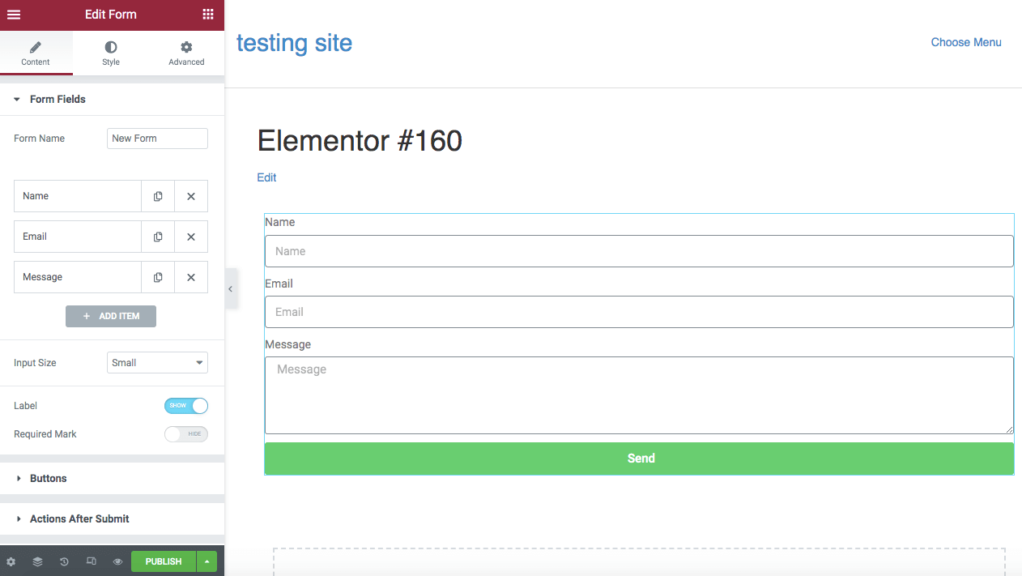Click the Add Item button
The height and width of the screenshot is (576, 1022).
(111, 316)
